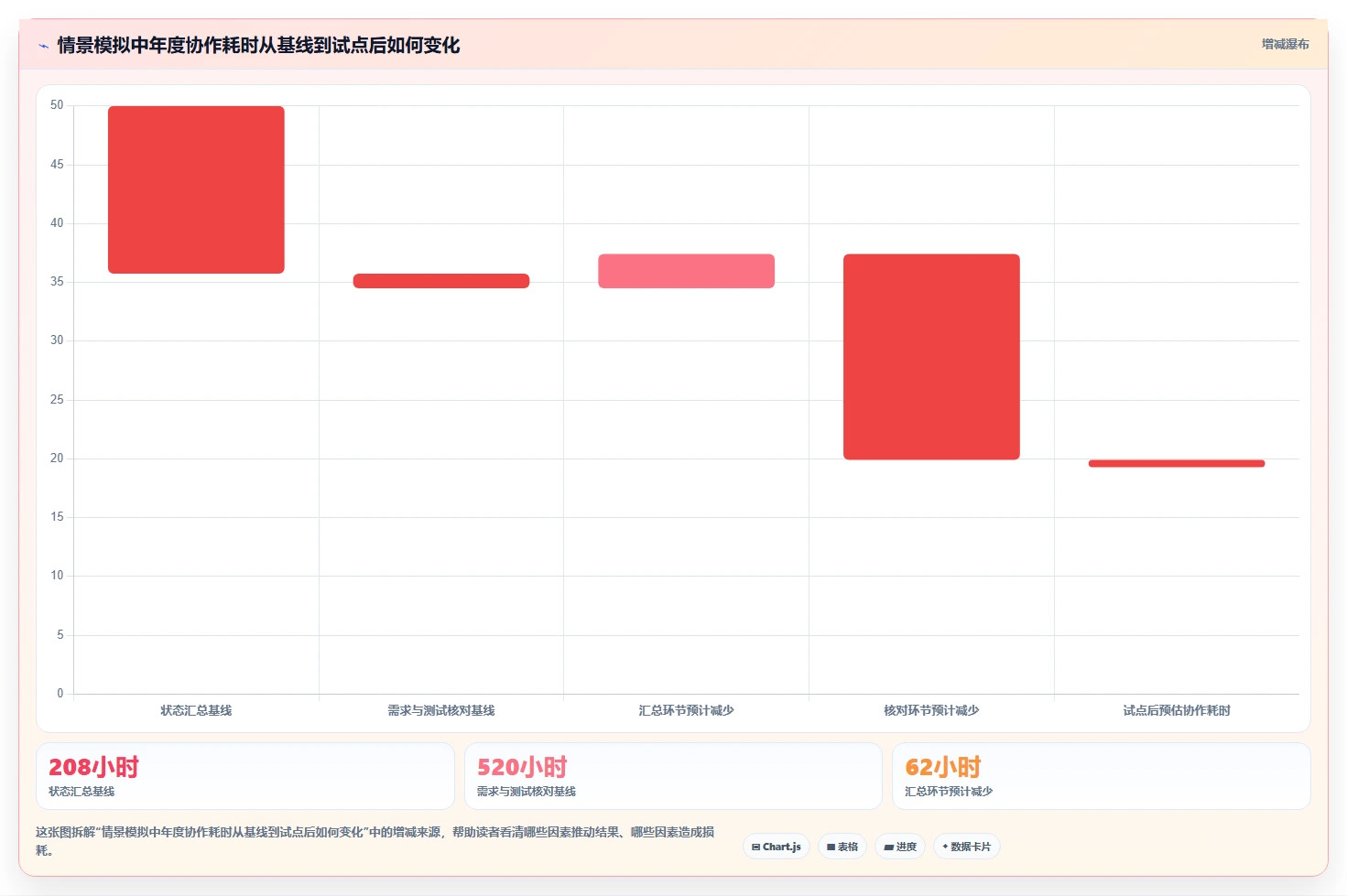This screenshot has width=1347, height=896.
Task: Click x-axis label 汇总环节预计减少
Action: click(687, 710)
